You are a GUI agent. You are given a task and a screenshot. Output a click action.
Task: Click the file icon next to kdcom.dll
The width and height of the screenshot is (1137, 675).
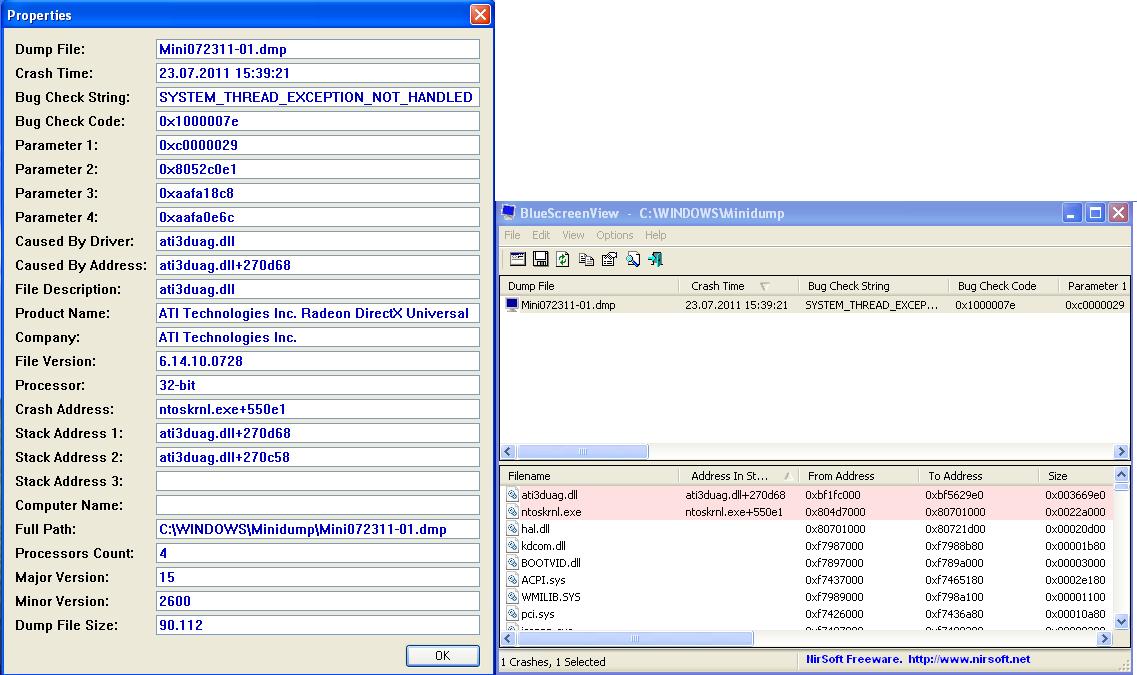click(x=513, y=546)
